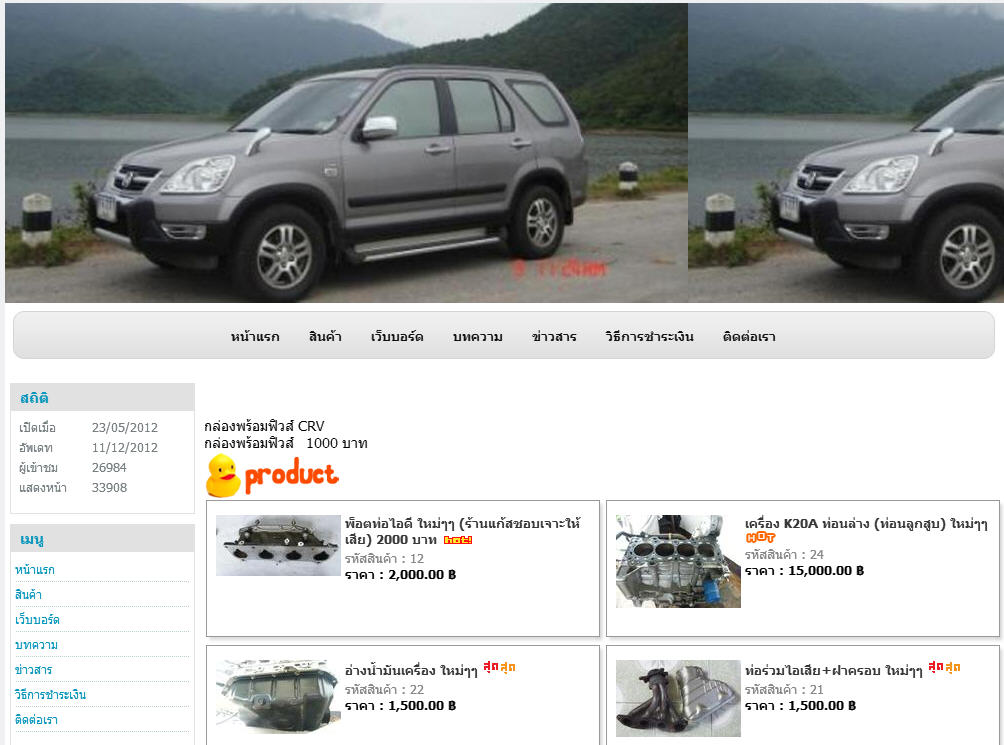Click ติดต่อเรา link in the sidebar menu

(x=36, y=719)
